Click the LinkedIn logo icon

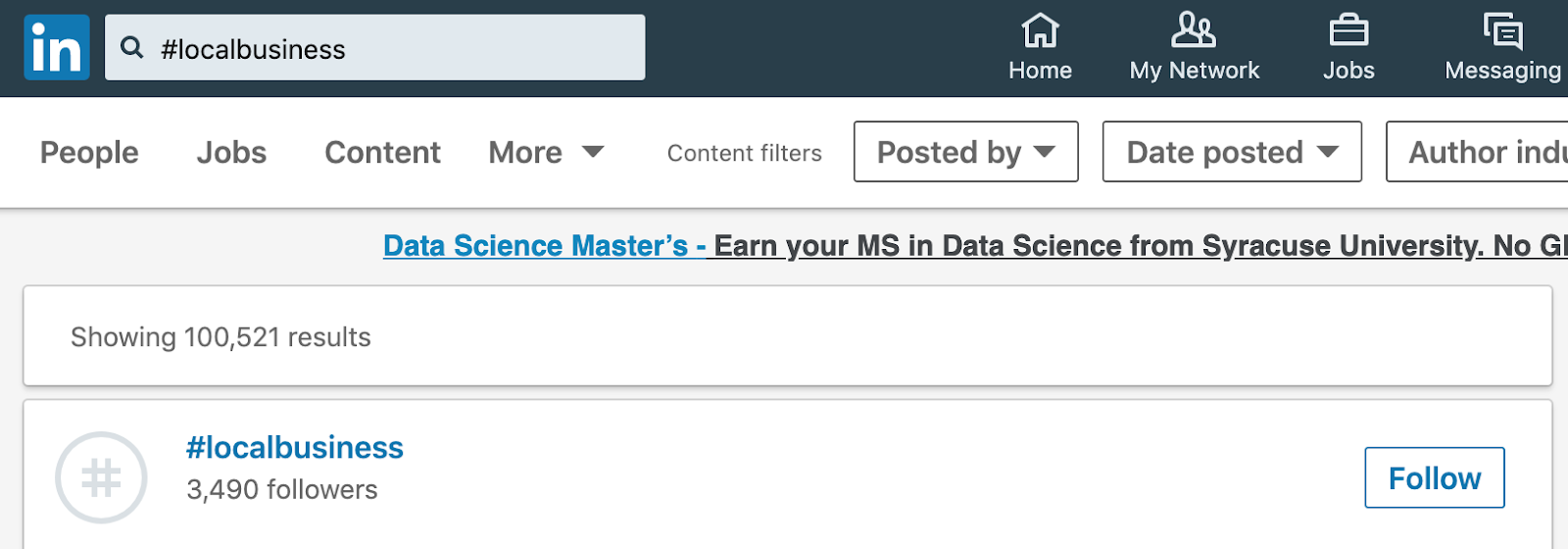click(57, 47)
